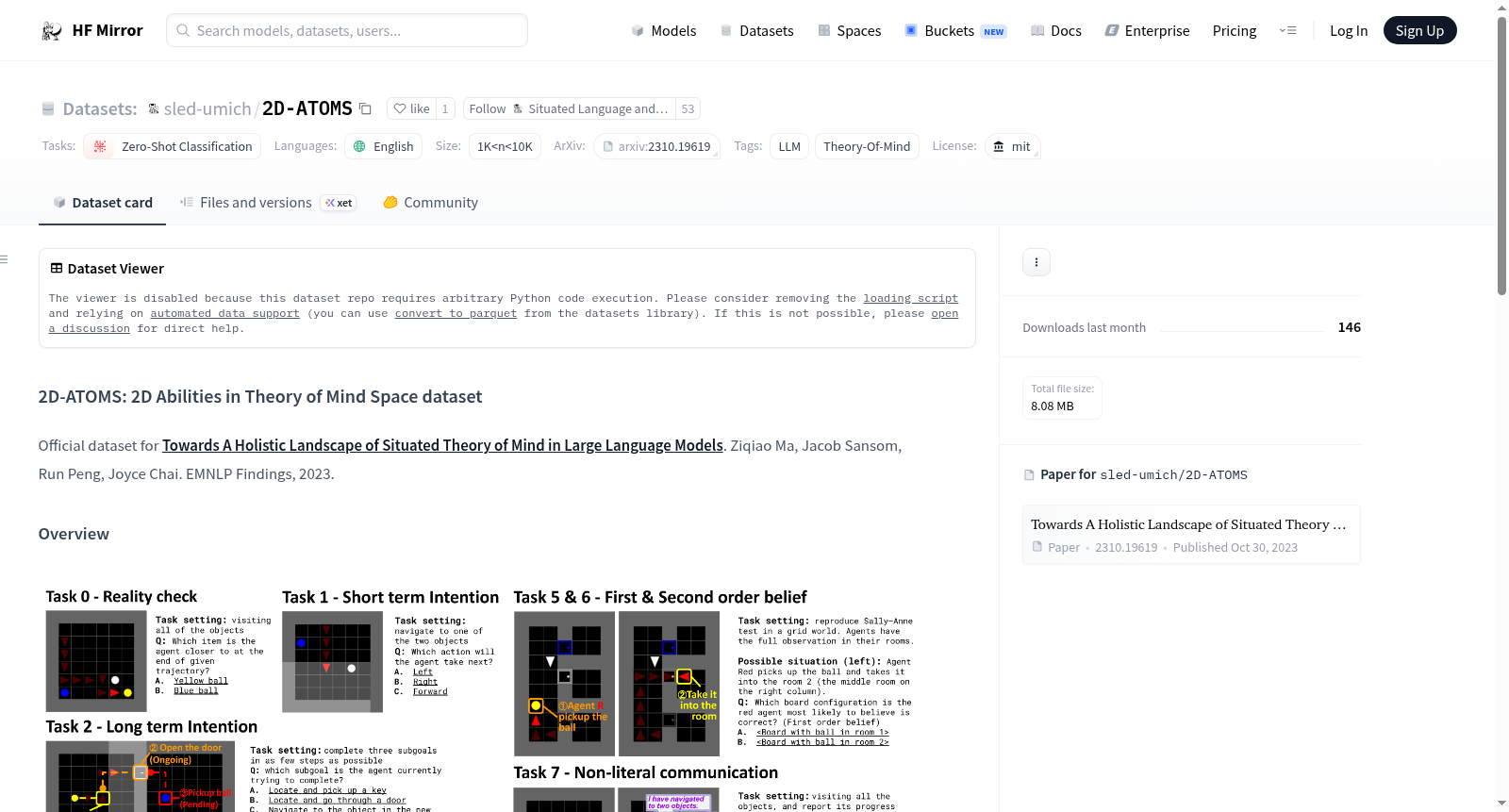Click the xet badge
1509x812 pixels.
[339, 203]
